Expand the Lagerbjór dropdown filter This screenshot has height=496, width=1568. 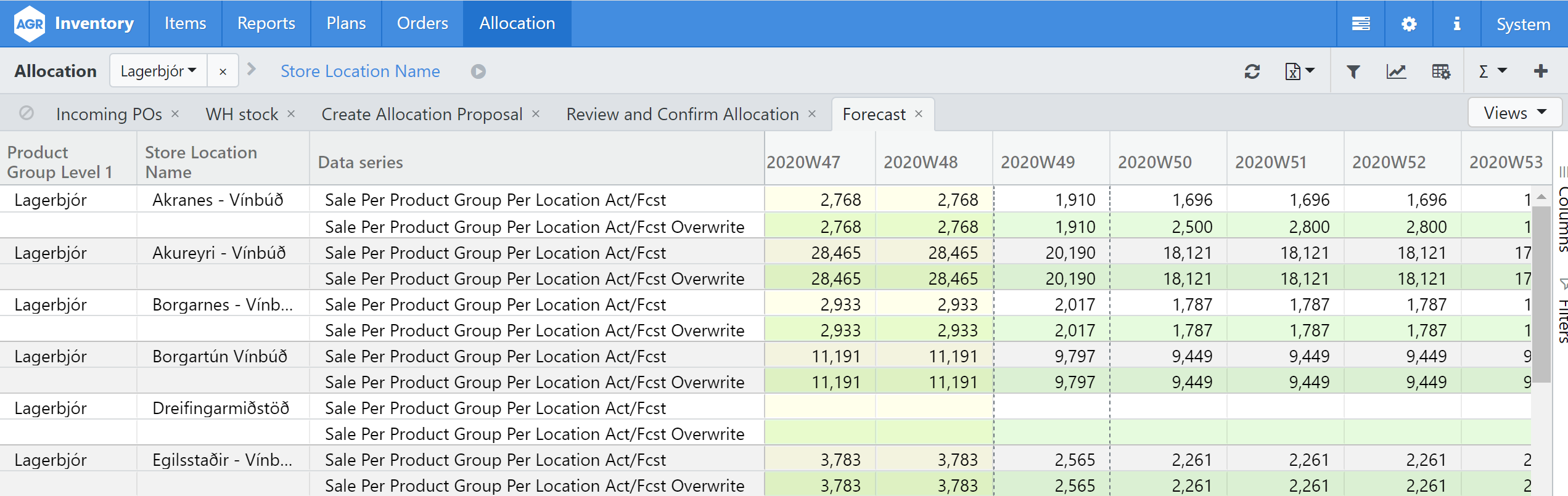[x=158, y=71]
